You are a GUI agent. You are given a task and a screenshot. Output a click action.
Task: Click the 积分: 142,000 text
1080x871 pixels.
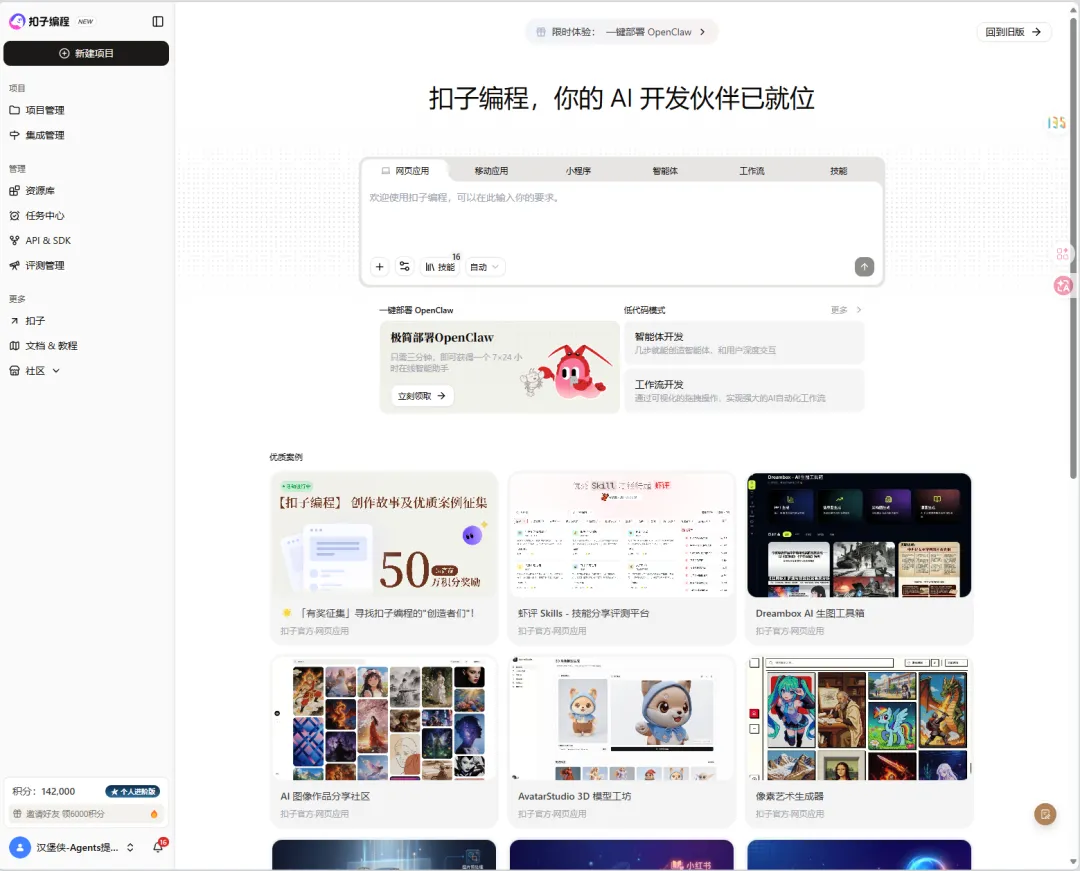[x=44, y=792]
